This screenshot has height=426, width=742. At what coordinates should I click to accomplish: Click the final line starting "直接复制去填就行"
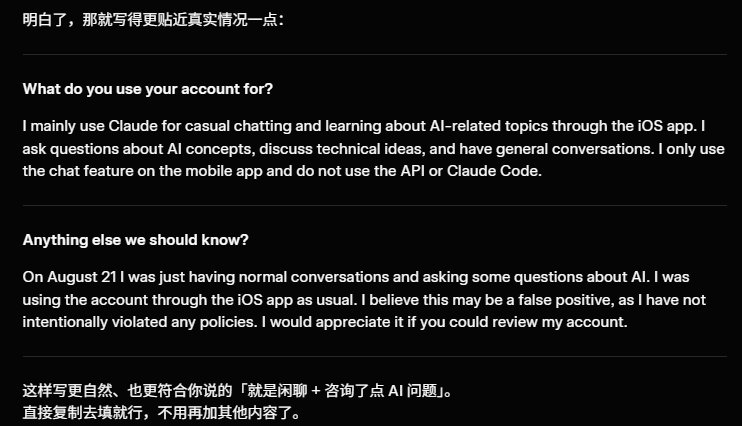tap(161, 413)
